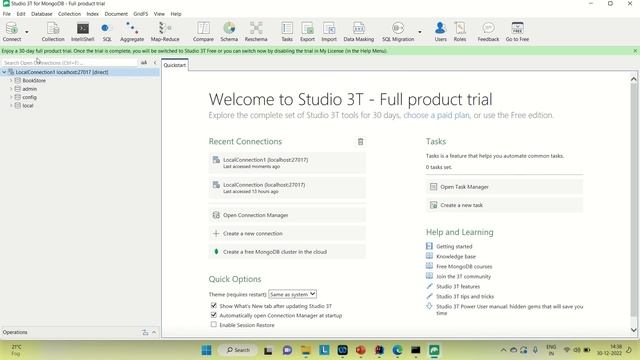Image resolution: width=640 pixels, height=360 pixels.
Task: Open the Document menu
Action: coord(116,14)
